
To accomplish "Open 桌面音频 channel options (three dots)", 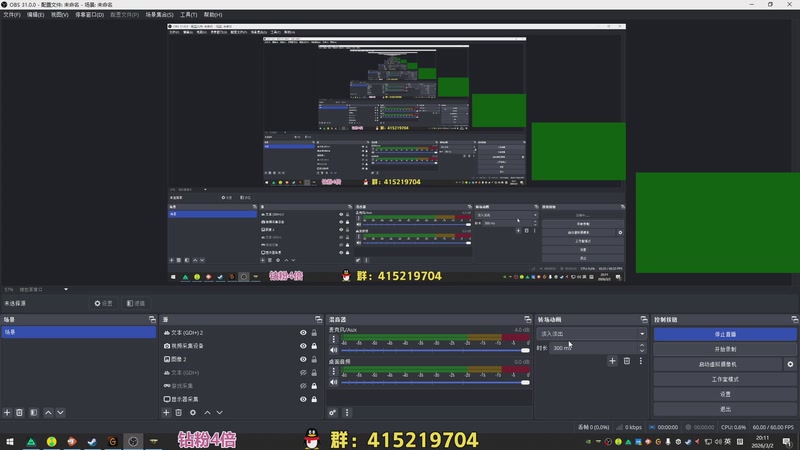I will [334, 371].
